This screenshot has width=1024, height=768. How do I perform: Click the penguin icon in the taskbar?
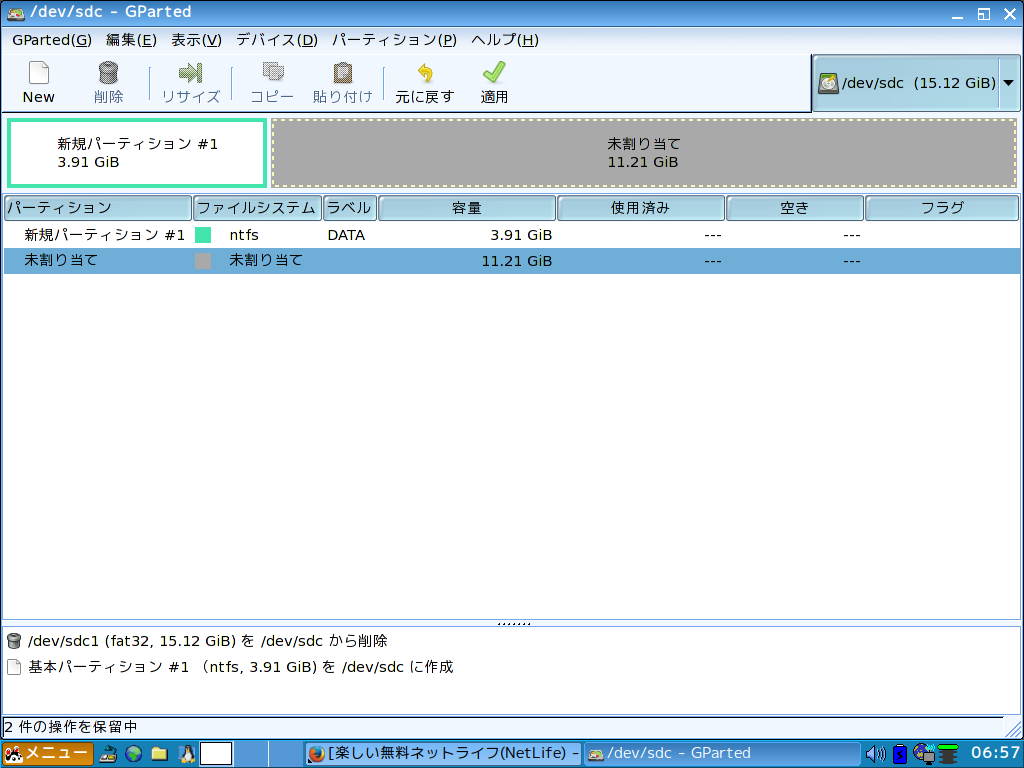pyautogui.click(x=187, y=754)
